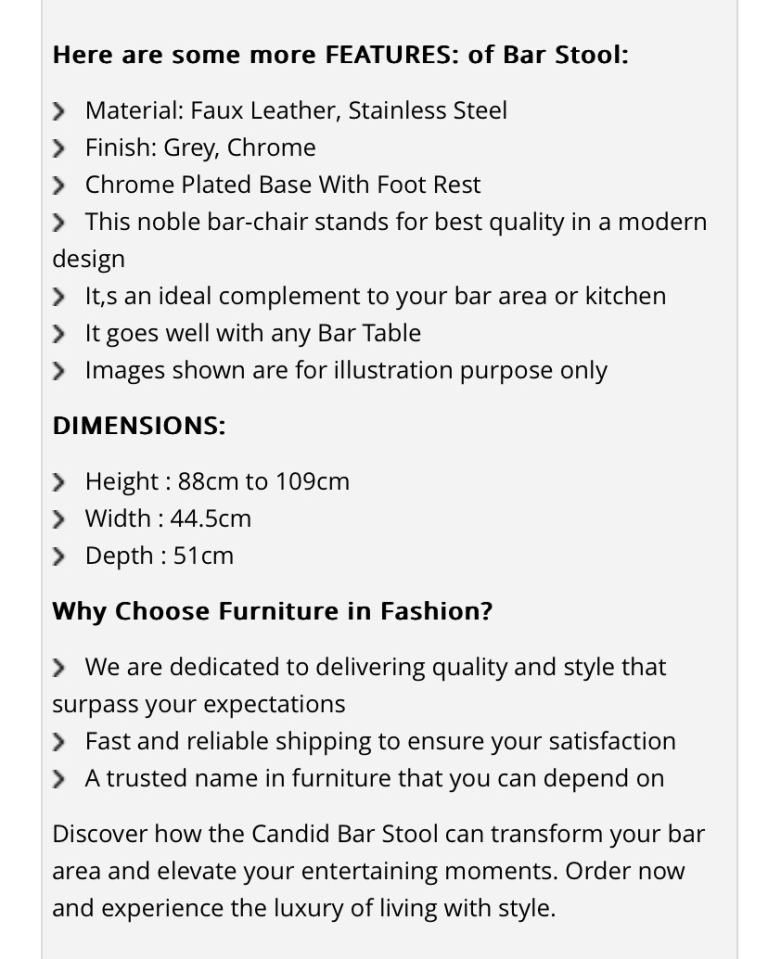Click the chevron bullet beside Chrome Plated Base
Viewport: 768px width, 959px height.
tap(58, 185)
